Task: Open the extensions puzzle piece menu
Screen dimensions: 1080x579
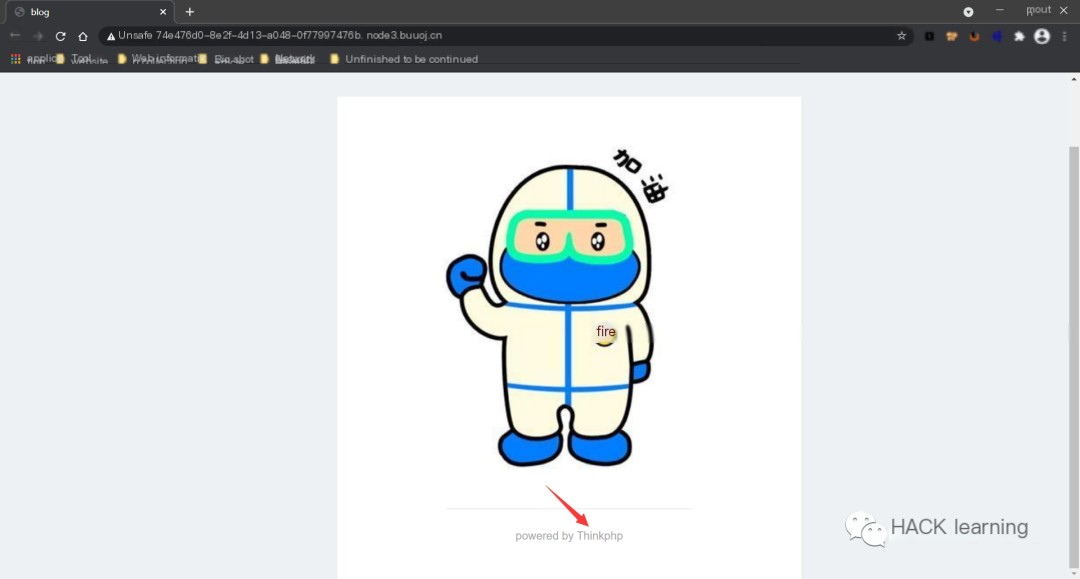Action: 1019,36
